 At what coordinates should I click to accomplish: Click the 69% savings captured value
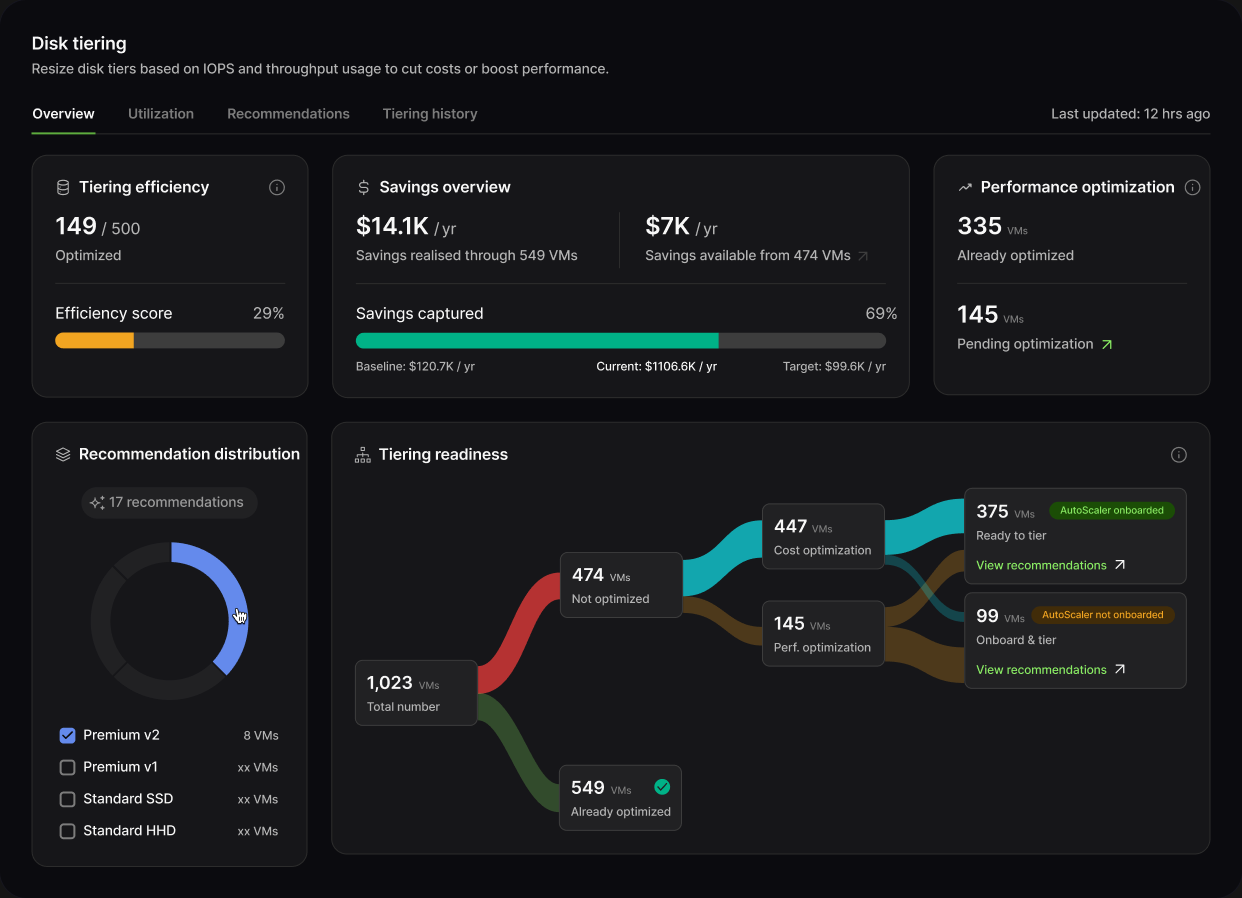pos(881,314)
